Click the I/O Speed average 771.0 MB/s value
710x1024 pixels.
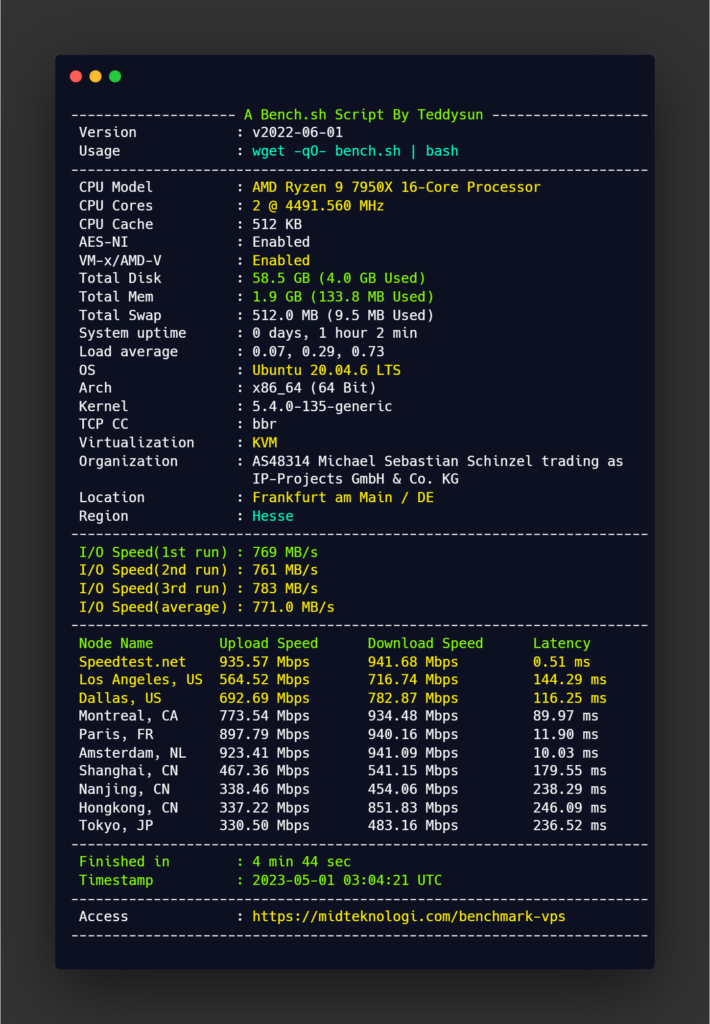click(293, 607)
